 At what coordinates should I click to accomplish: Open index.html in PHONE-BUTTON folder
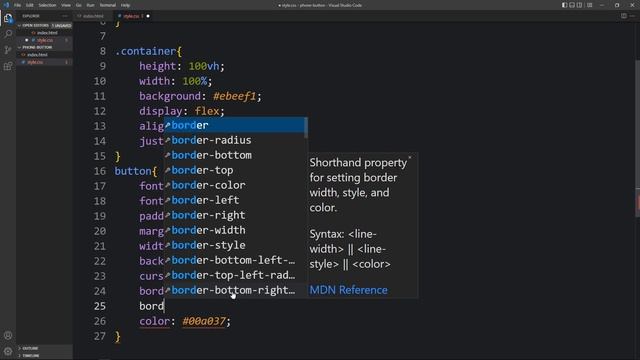click(44, 55)
